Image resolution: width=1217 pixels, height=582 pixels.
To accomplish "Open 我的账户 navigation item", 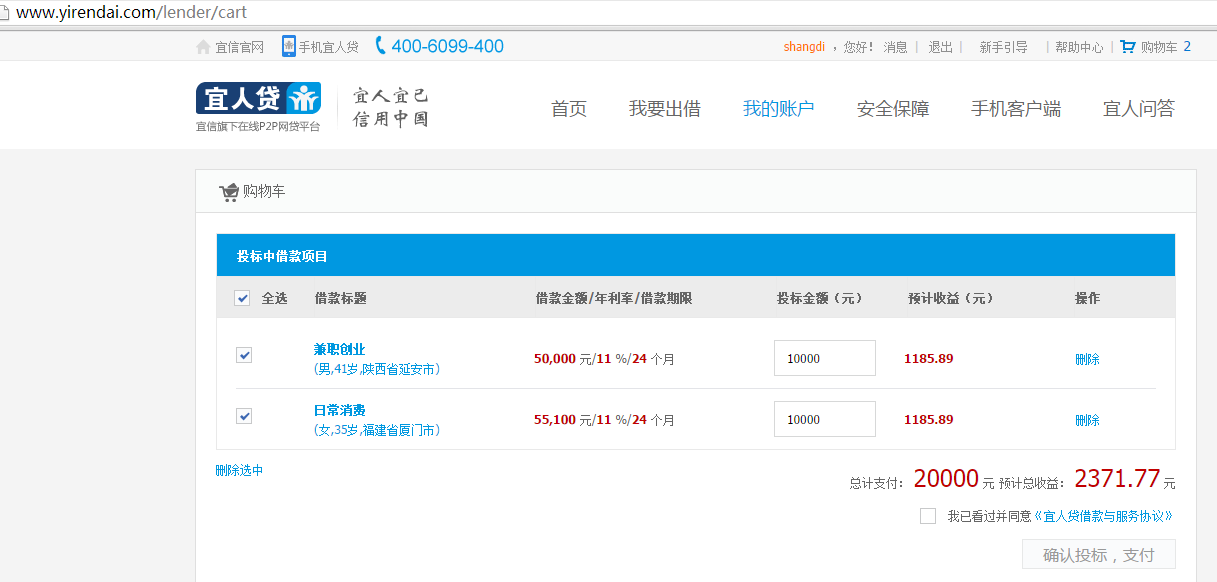I will 779,109.
